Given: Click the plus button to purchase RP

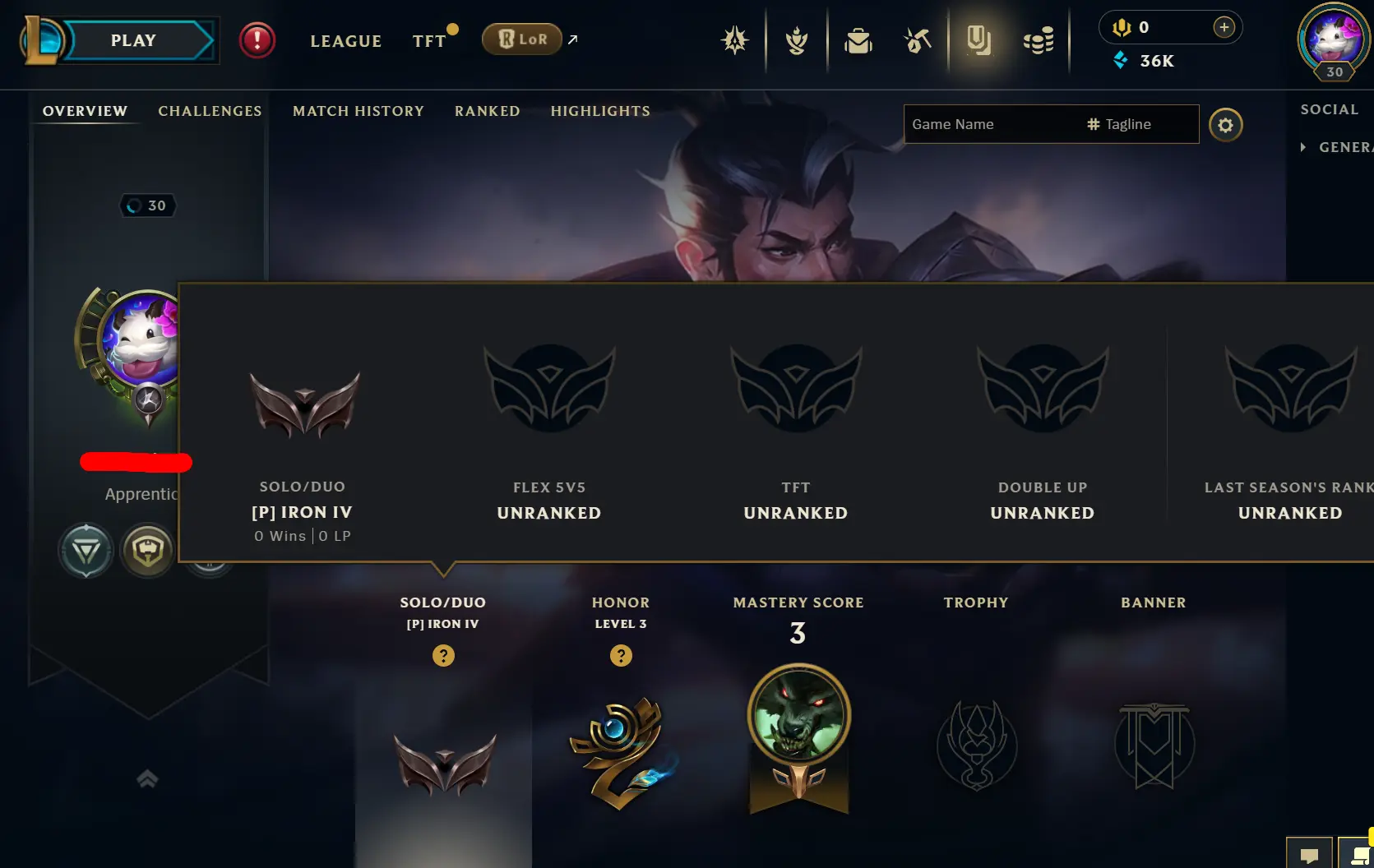Looking at the screenshot, I should tap(1224, 27).
